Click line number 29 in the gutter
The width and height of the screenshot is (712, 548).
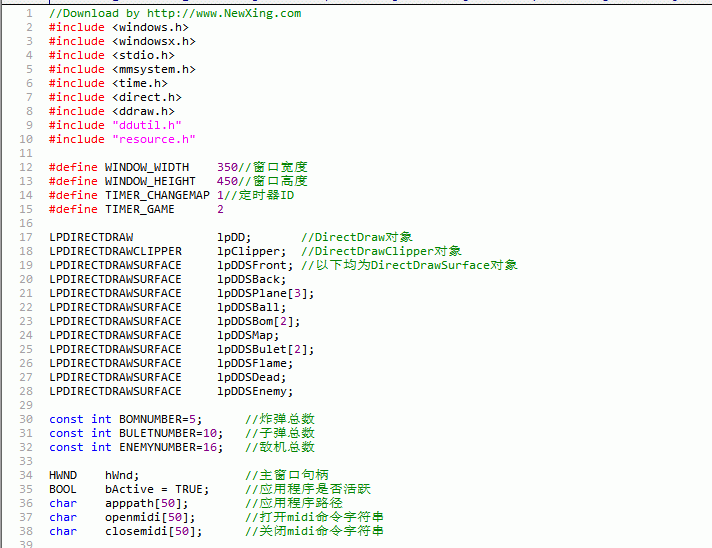pyautogui.click(x=26, y=405)
